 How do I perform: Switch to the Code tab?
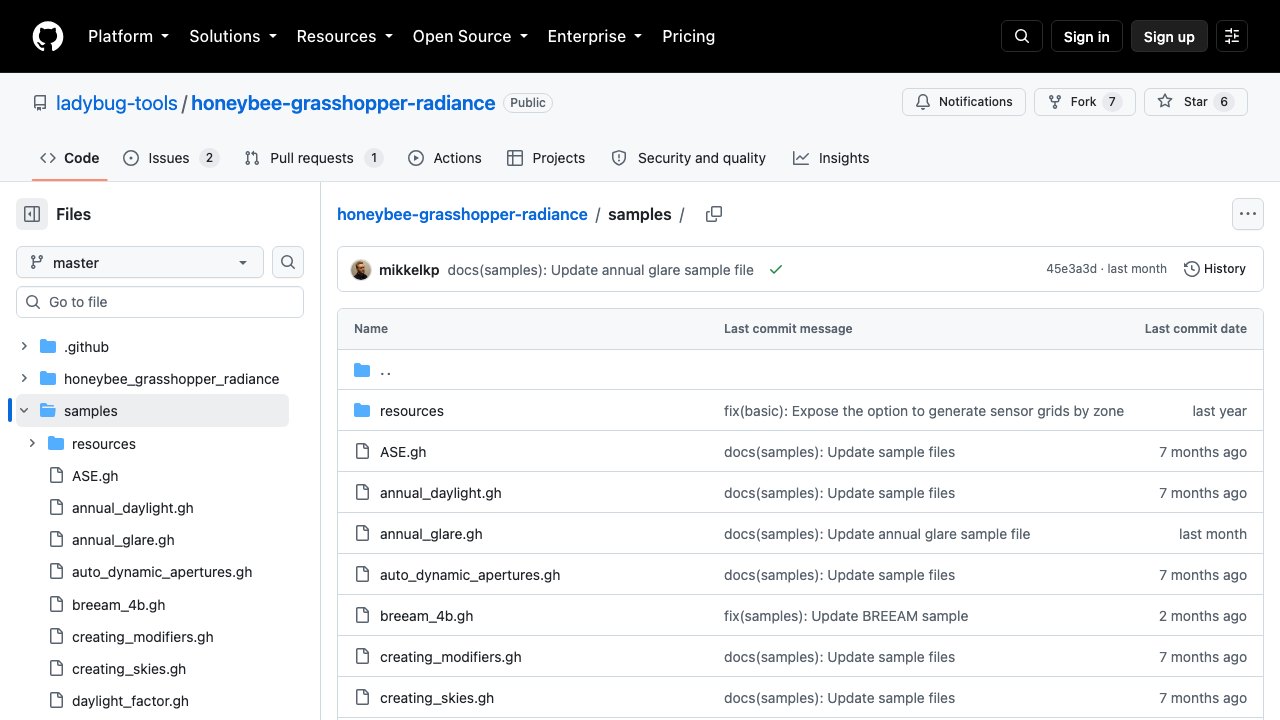70,158
